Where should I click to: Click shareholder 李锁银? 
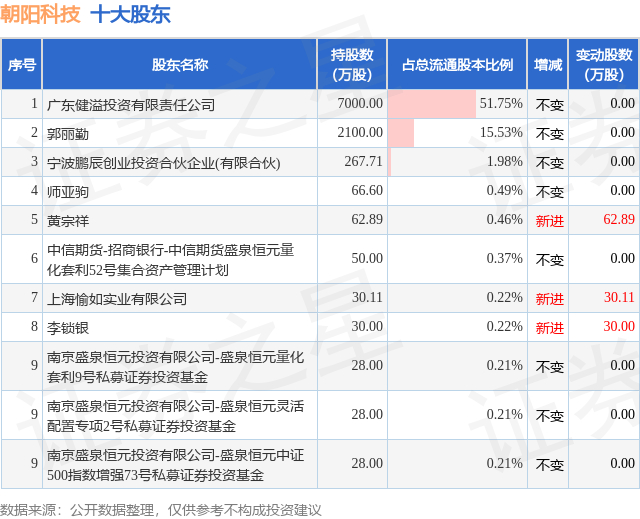coord(68,328)
